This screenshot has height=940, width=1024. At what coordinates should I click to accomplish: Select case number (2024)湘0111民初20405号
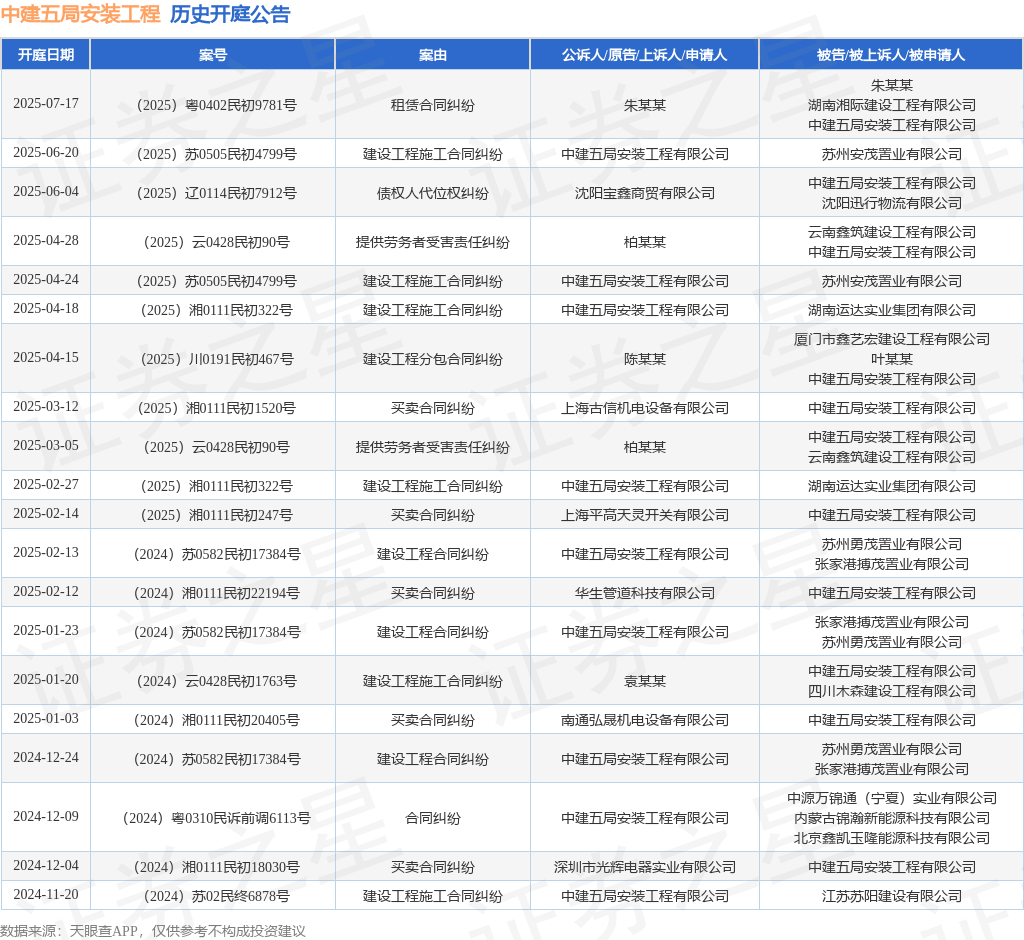pyautogui.click(x=216, y=721)
